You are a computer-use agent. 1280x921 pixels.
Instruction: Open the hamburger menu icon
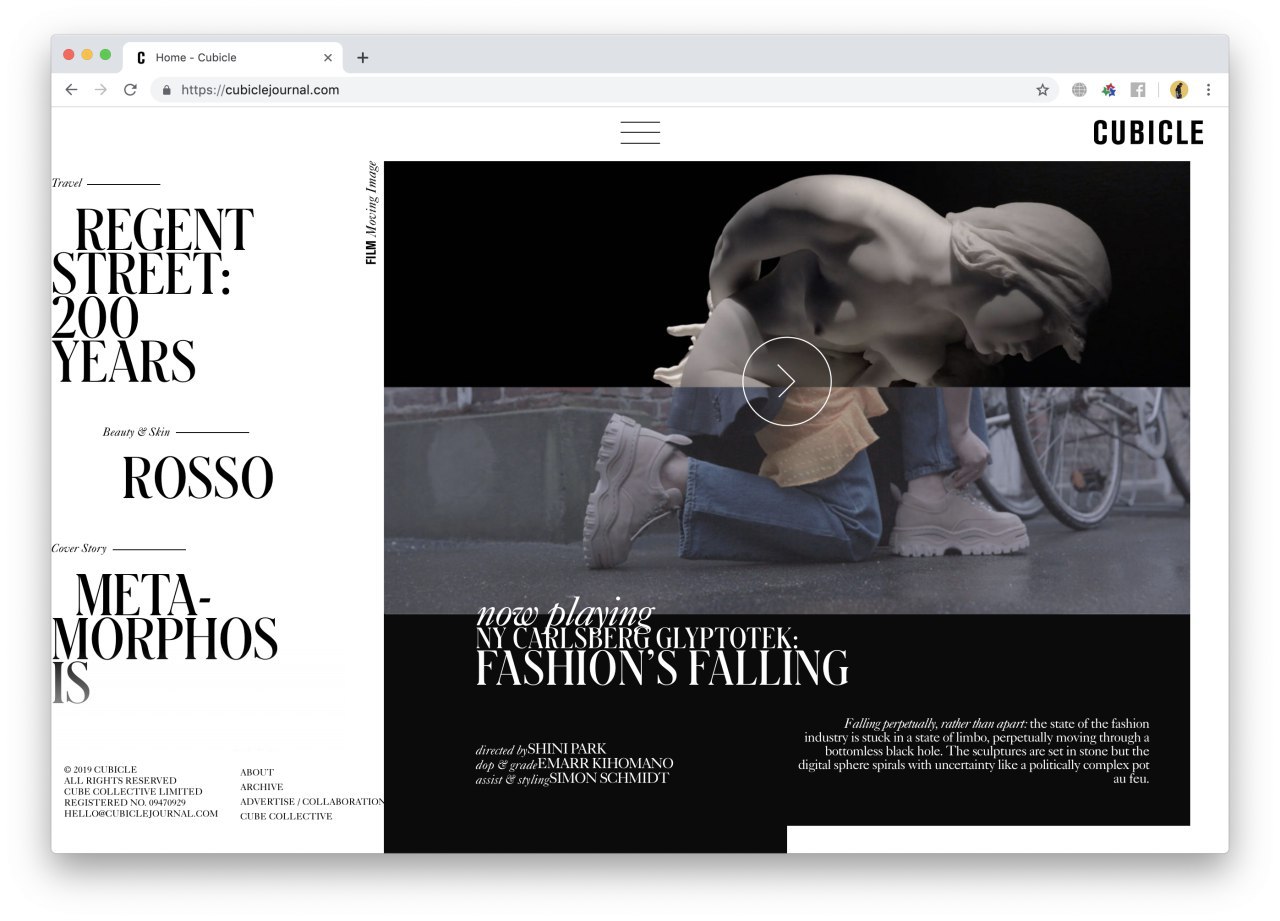point(640,133)
